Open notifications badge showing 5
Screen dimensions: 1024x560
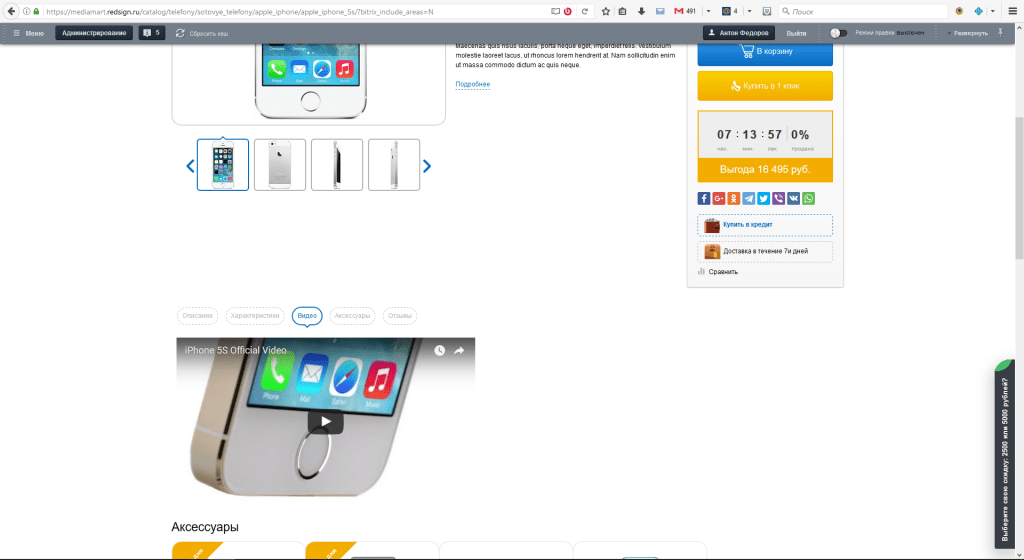tap(152, 33)
